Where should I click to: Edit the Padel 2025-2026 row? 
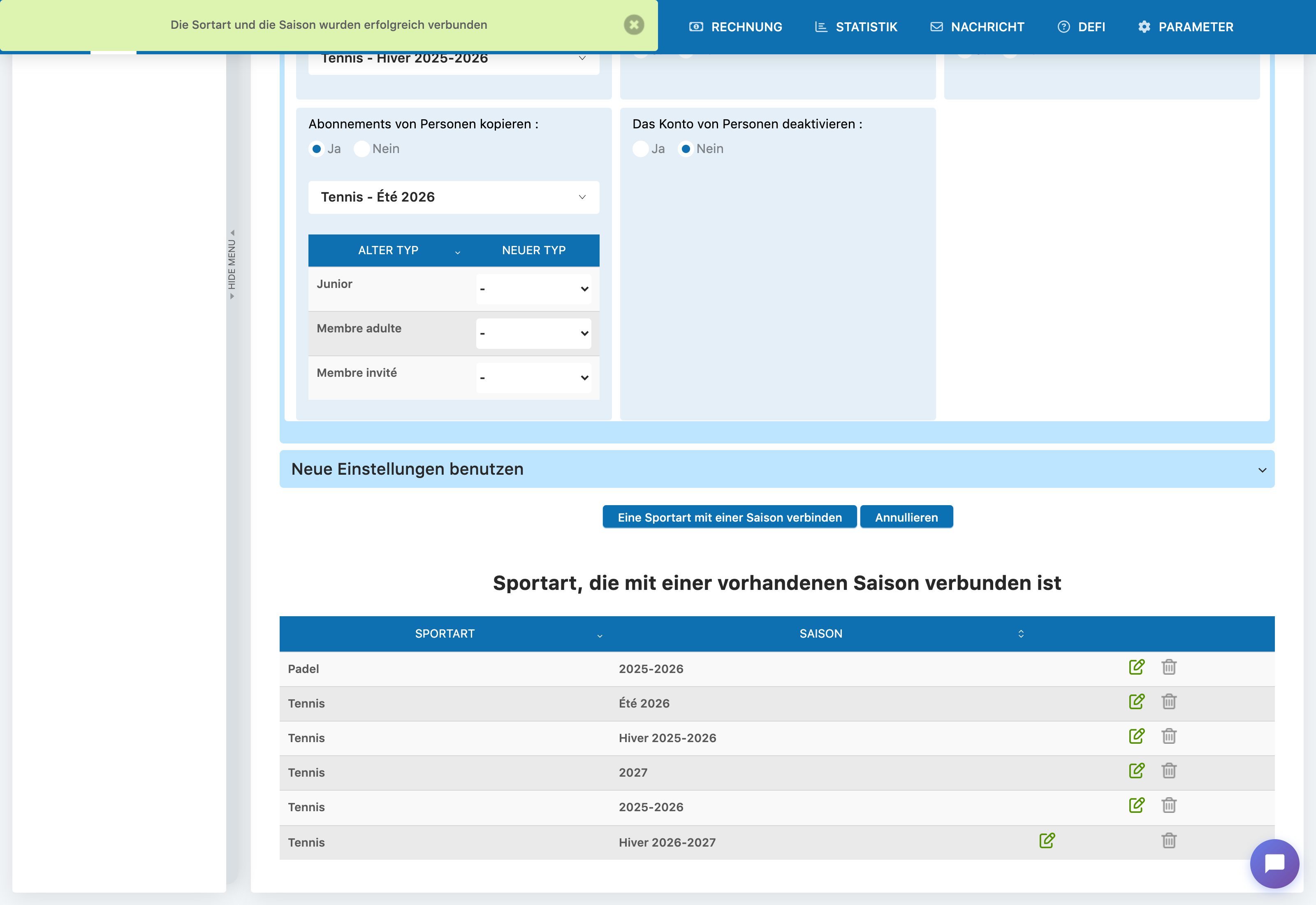tap(1136, 667)
